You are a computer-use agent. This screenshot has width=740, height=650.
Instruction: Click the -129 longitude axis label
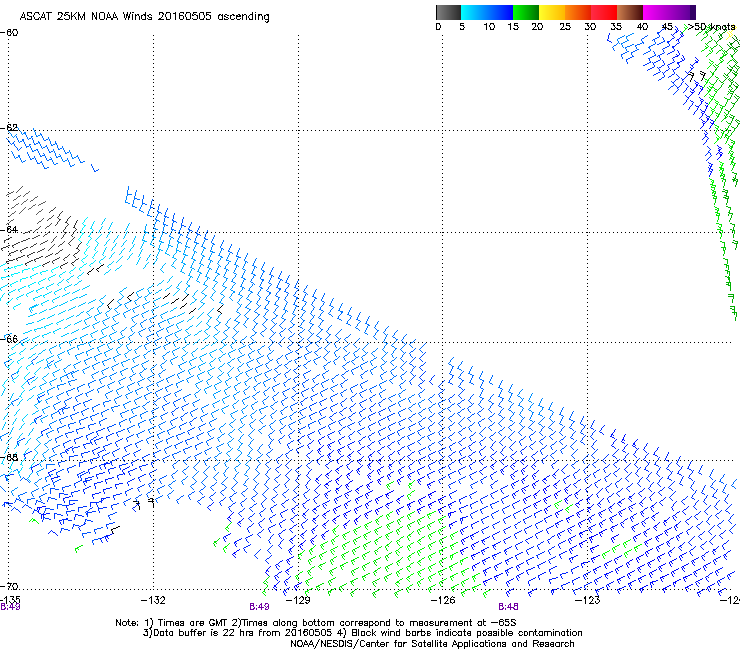click(x=298, y=600)
